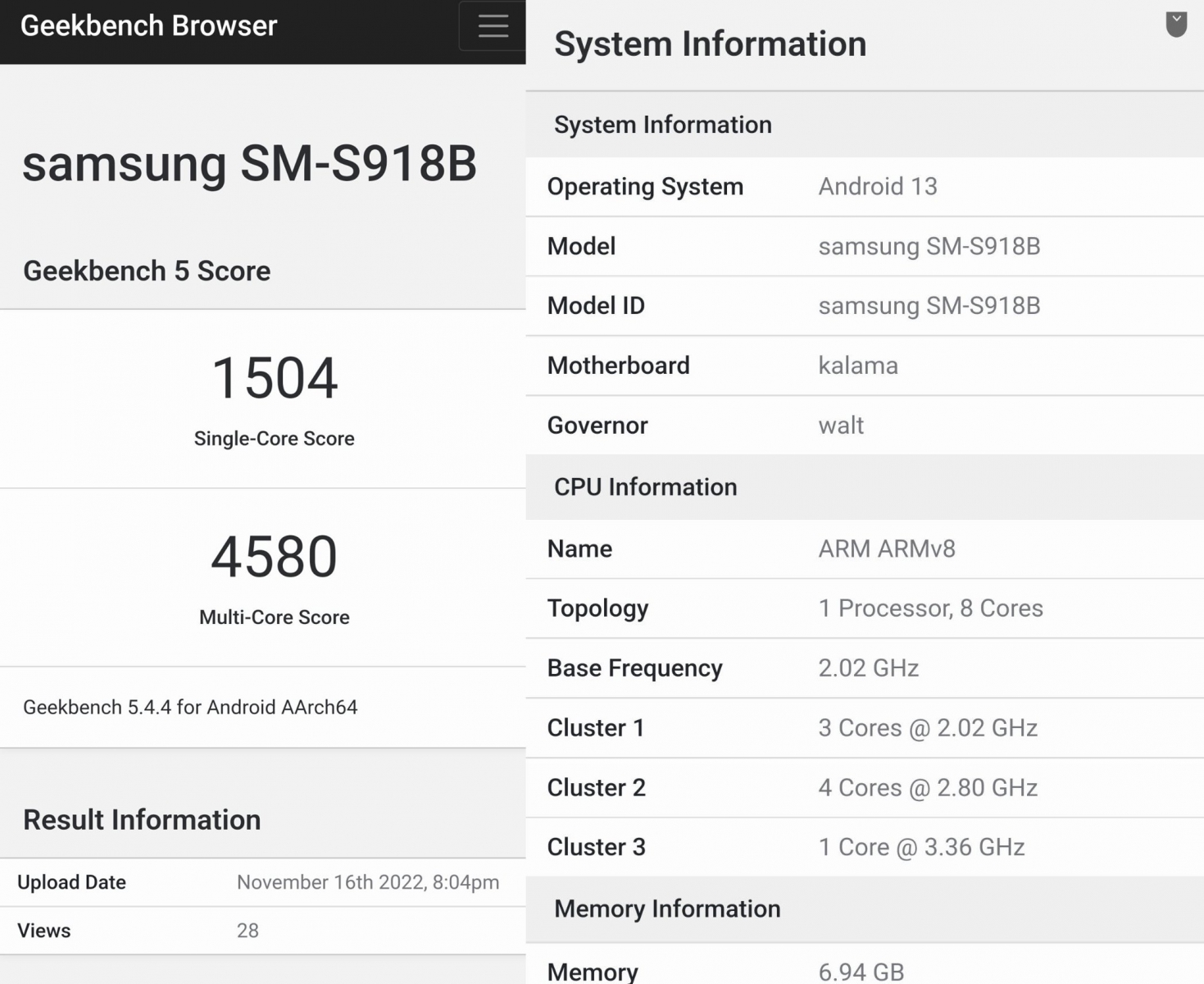Select the Base Frequency label
This screenshot has height=984, width=1204.
[x=635, y=669]
